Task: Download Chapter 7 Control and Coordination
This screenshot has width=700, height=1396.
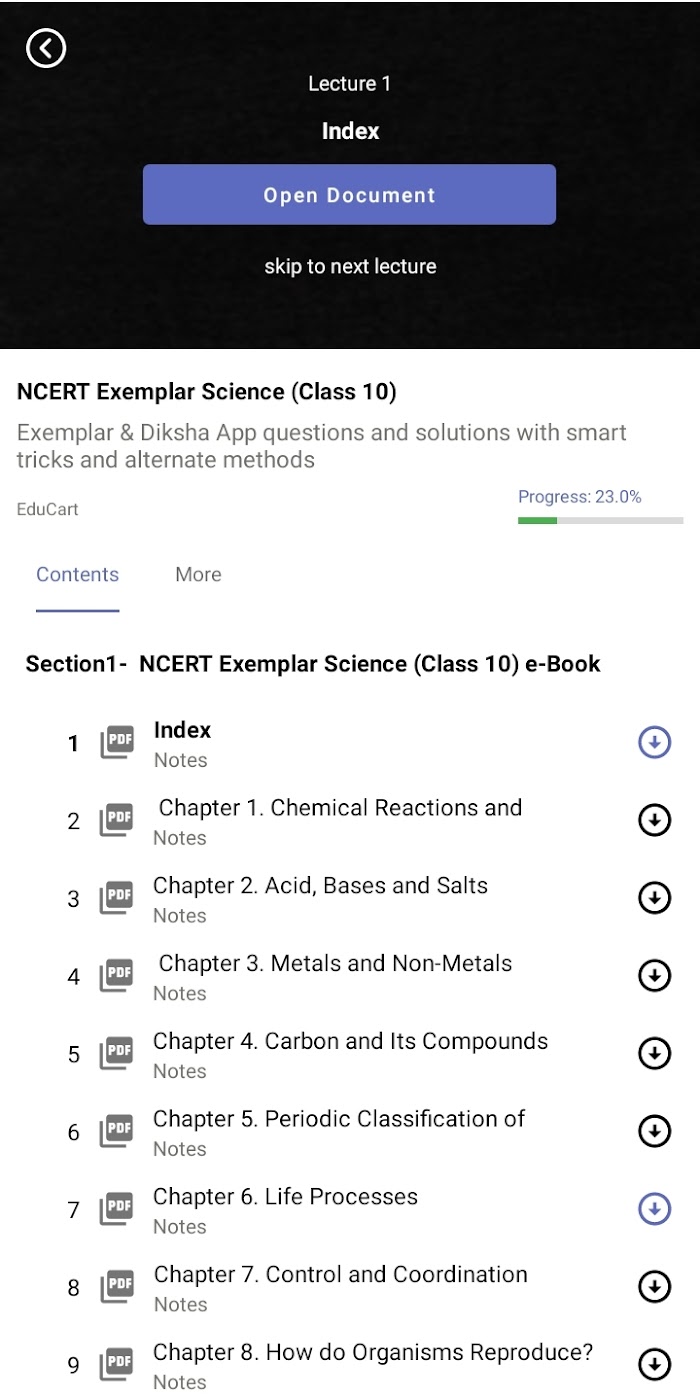Action: click(654, 1287)
